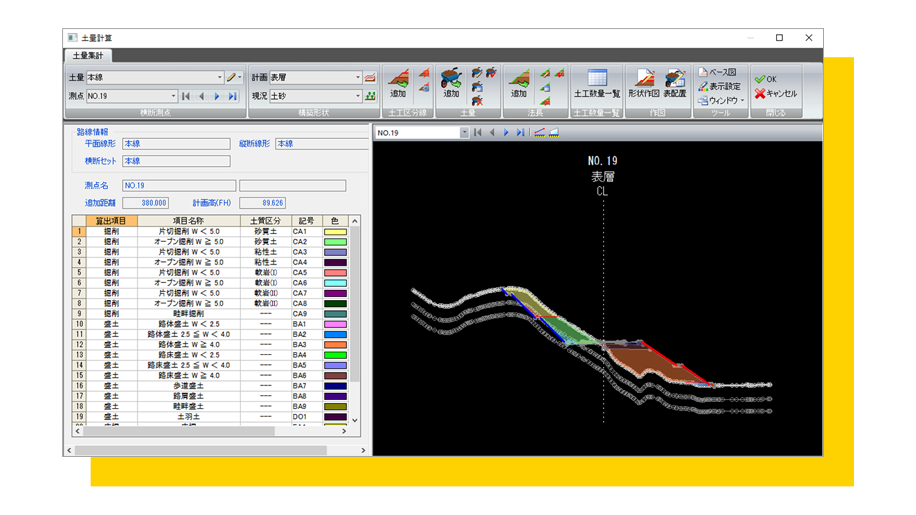This screenshot has height=515, width=916.
Task: Open the 土工数量一覧 table
Action: tap(597, 82)
